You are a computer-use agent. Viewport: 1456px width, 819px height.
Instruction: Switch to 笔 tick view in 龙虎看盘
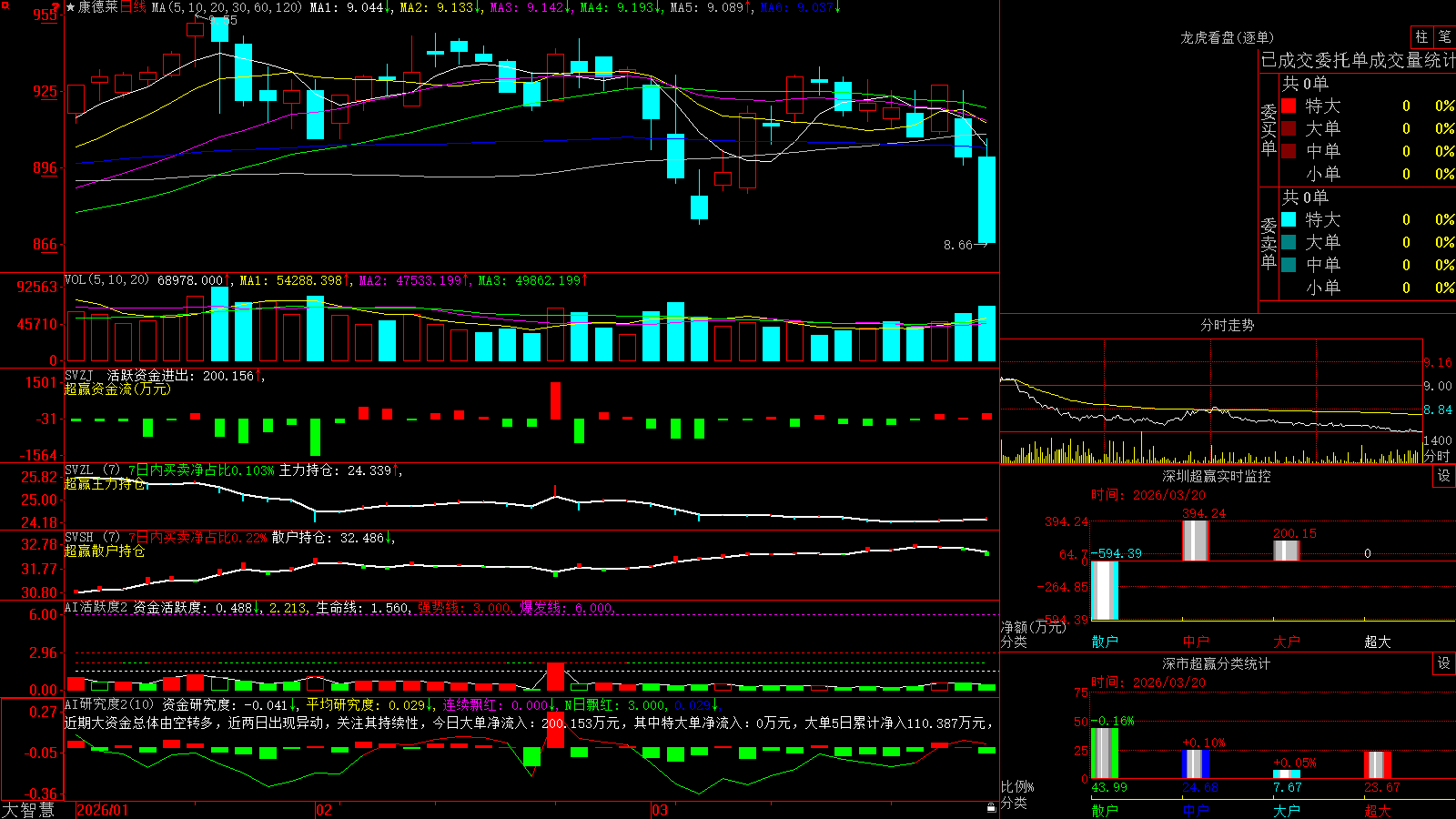1444,36
